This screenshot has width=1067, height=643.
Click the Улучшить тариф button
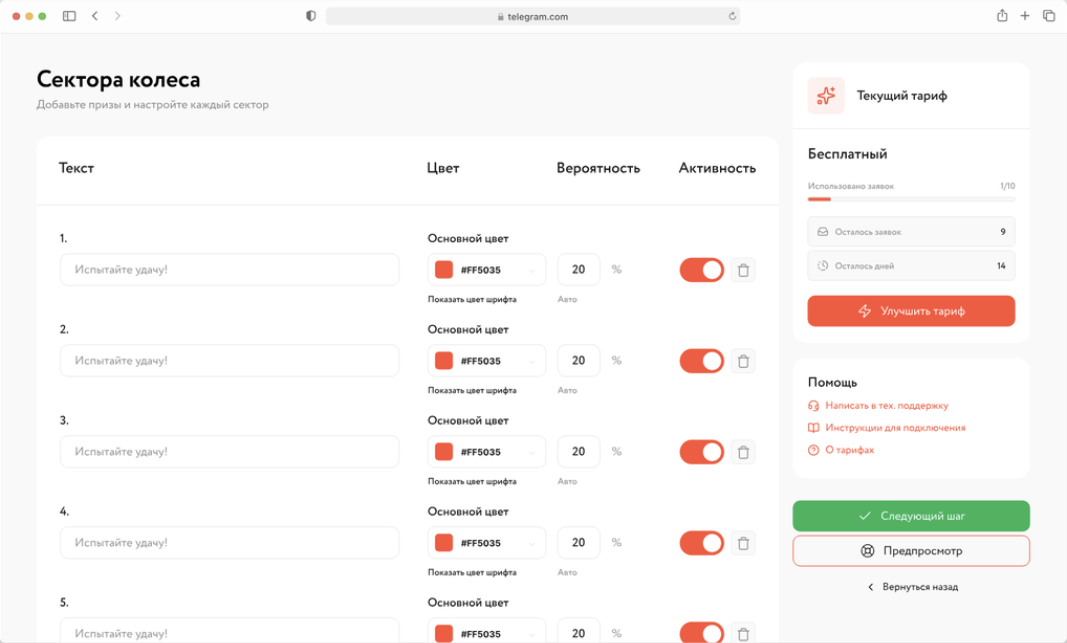click(x=911, y=311)
